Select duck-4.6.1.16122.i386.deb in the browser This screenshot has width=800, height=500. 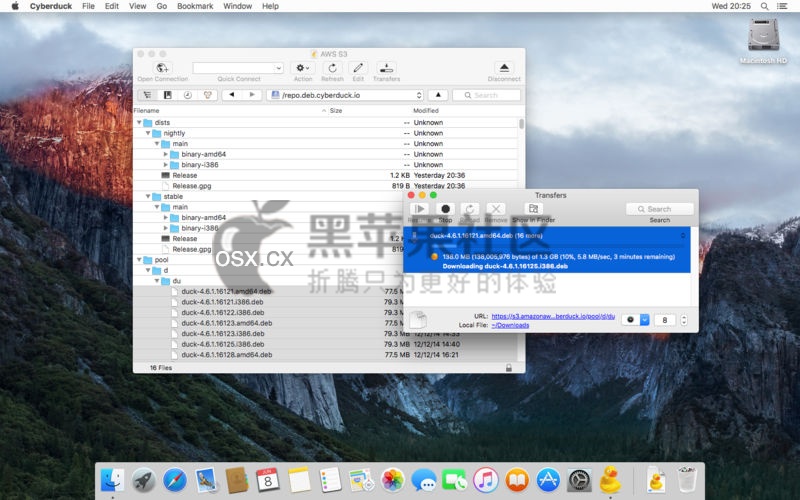tap(222, 313)
